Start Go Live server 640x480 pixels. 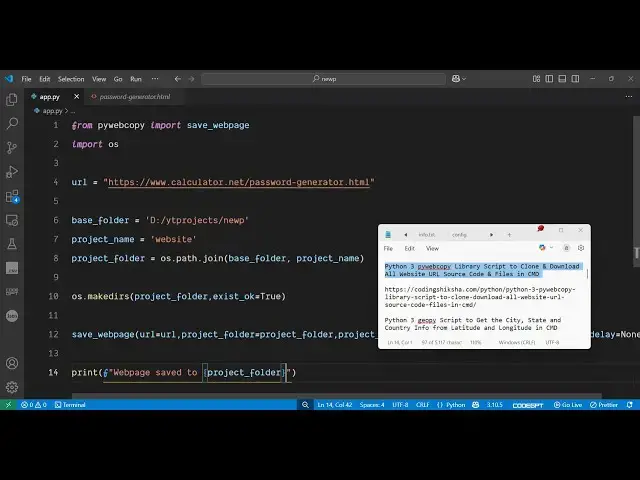568,405
